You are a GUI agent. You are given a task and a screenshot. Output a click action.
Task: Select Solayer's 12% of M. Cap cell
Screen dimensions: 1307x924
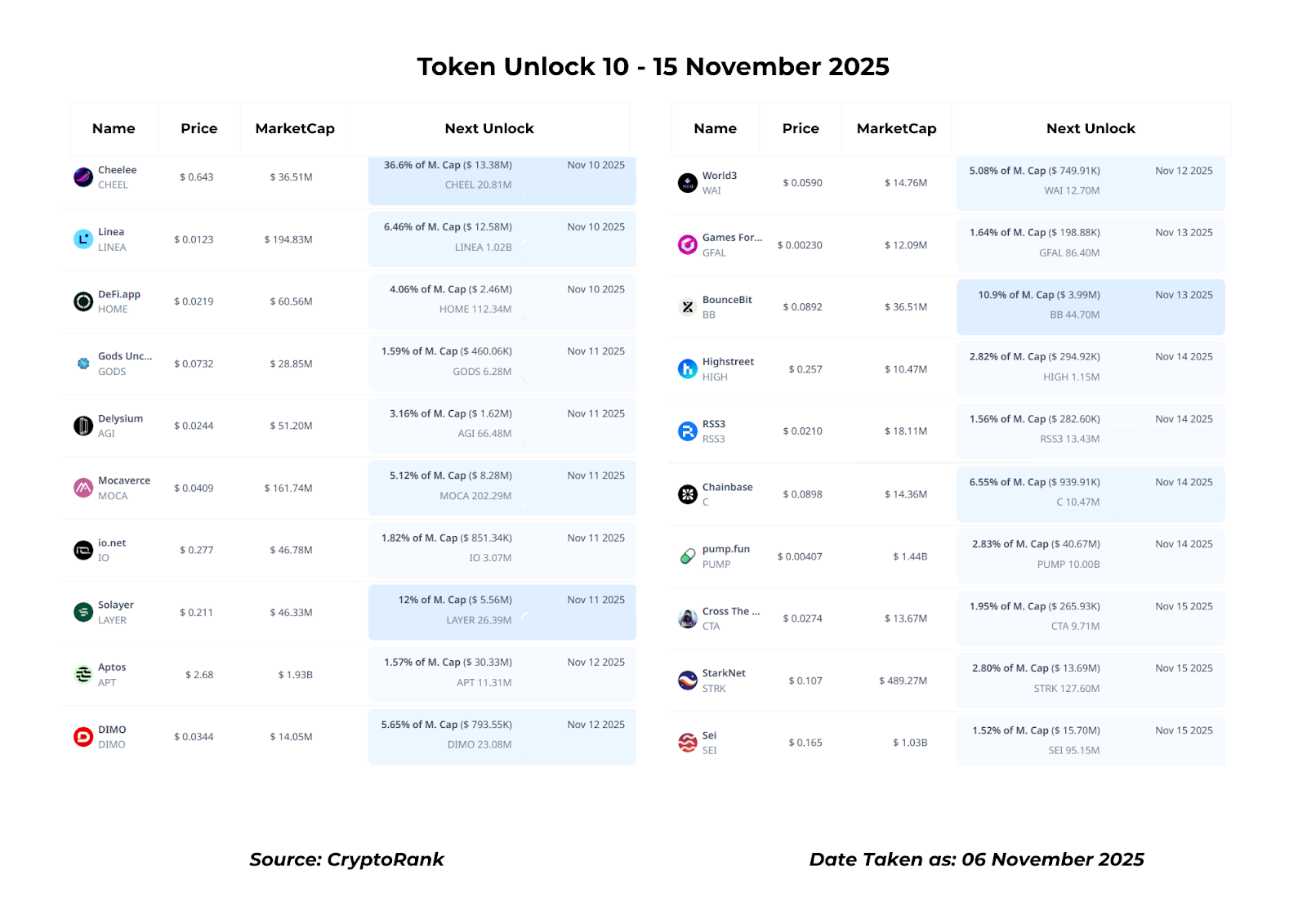(502, 611)
